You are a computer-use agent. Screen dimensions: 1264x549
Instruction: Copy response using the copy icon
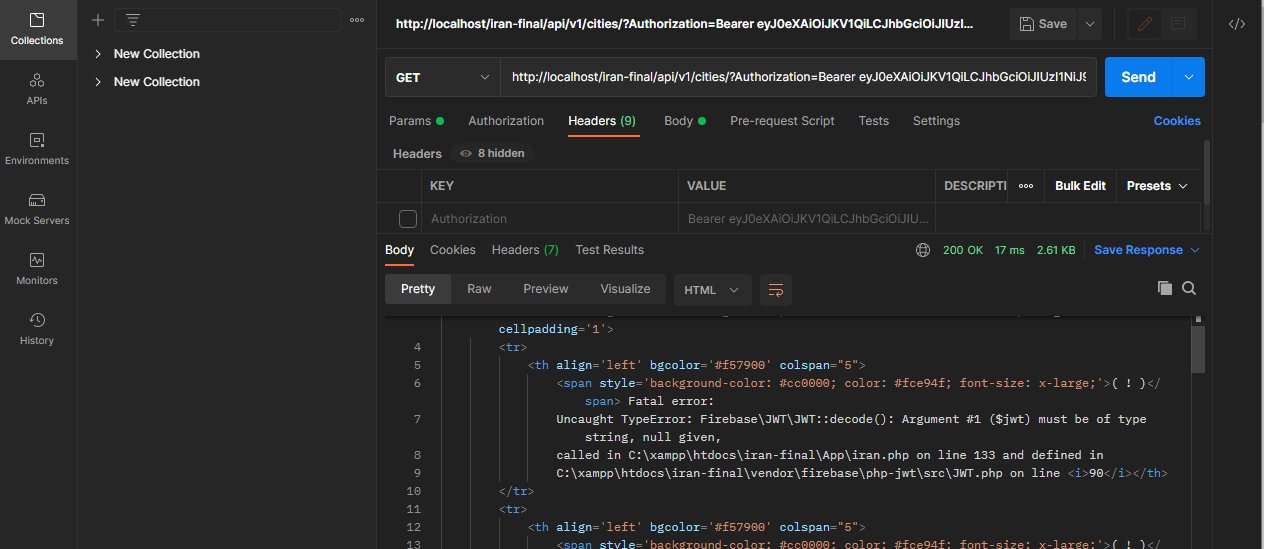tap(1164, 288)
